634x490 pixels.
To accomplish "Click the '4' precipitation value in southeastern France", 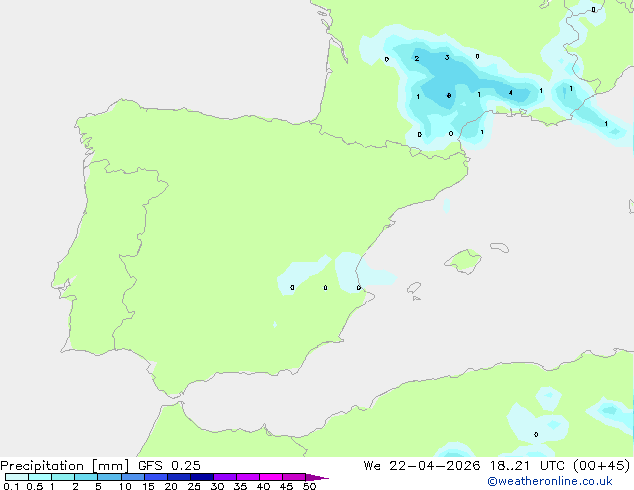I will pyautogui.click(x=511, y=93).
